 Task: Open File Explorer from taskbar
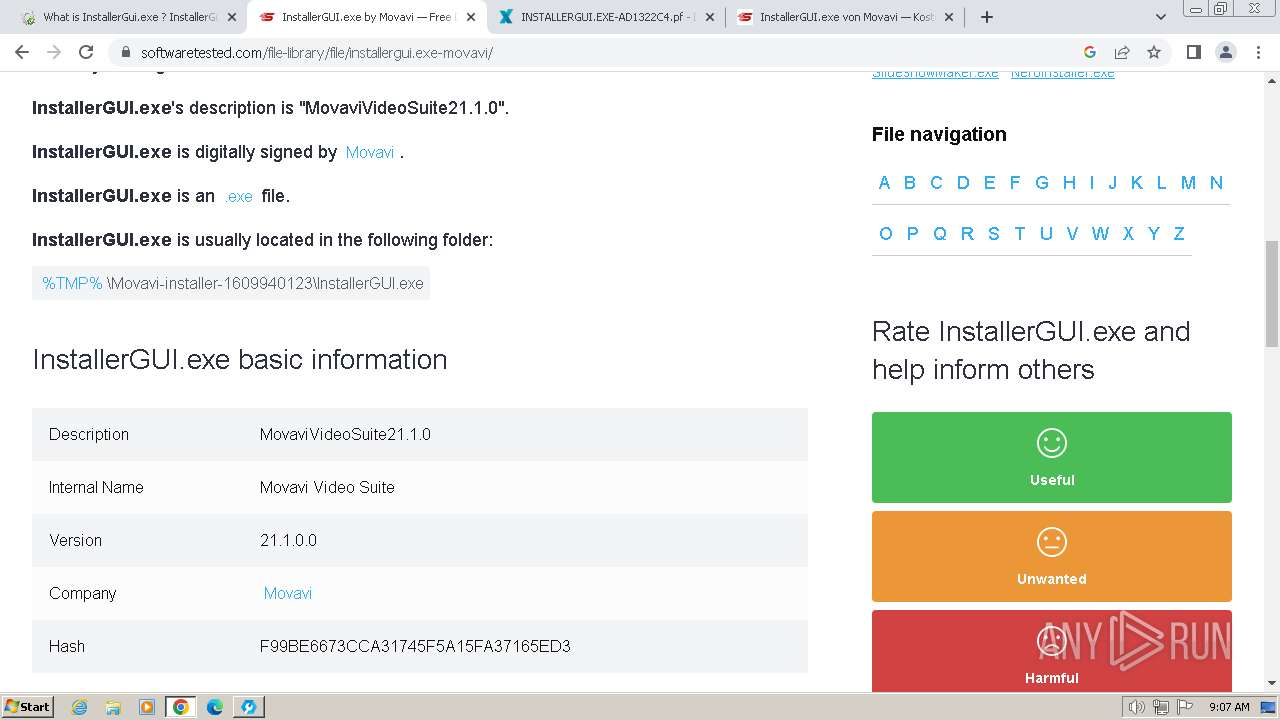pyautogui.click(x=113, y=707)
